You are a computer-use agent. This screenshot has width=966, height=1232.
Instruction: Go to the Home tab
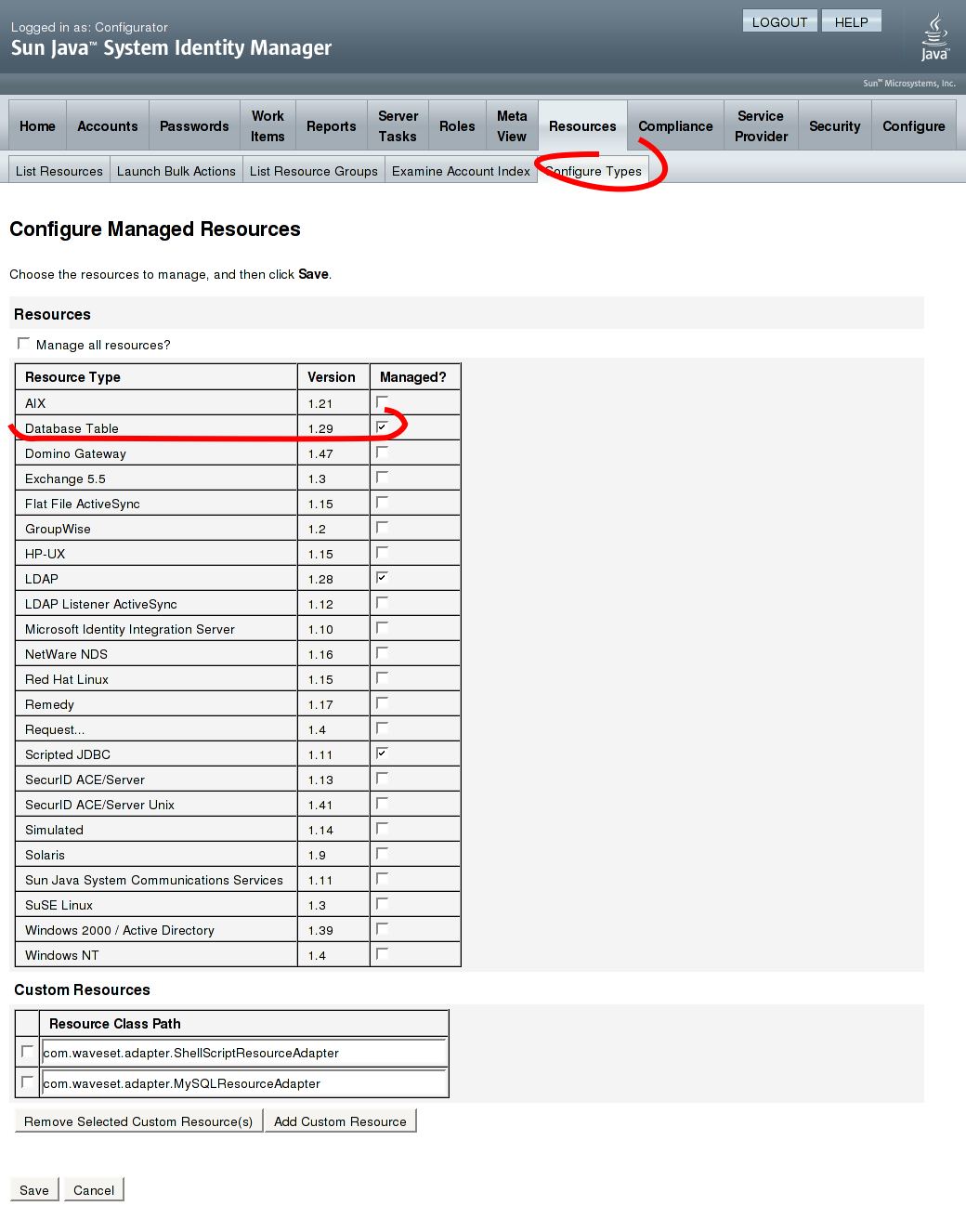click(37, 126)
